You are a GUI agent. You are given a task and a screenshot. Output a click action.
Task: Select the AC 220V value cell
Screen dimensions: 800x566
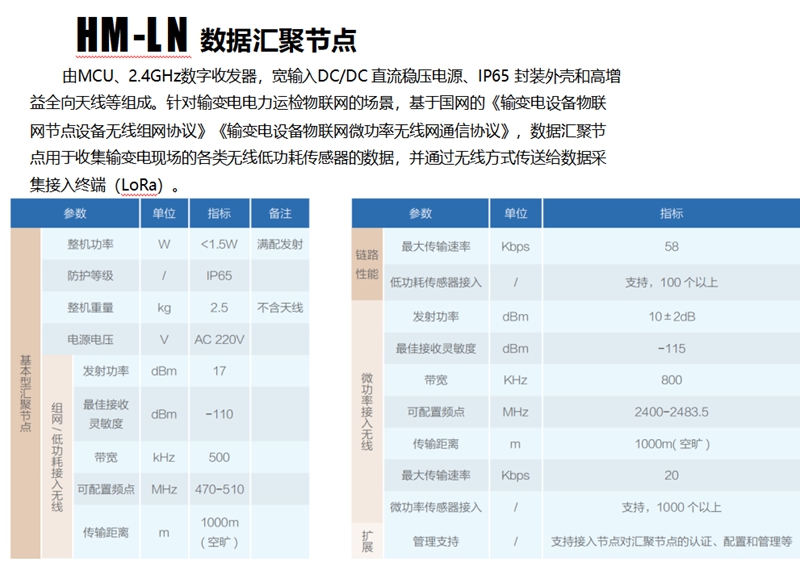tap(219, 339)
